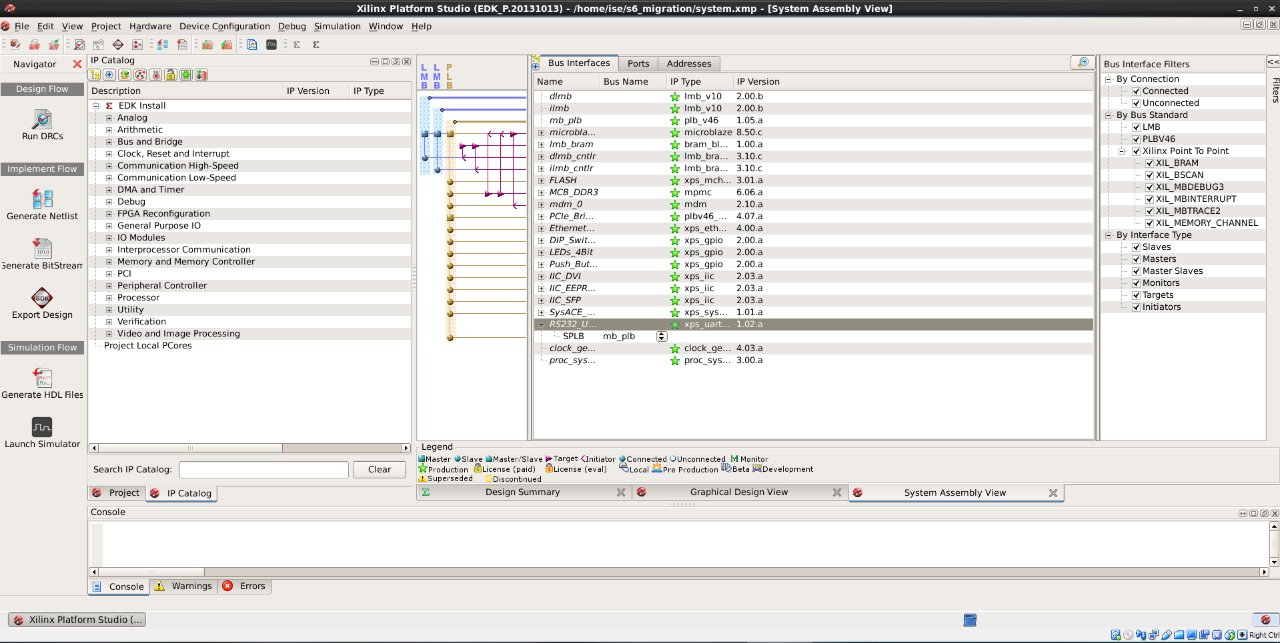This screenshot has height=643, width=1280.
Task: Collapse the By Connection filter group
Action: [1108, 79]
